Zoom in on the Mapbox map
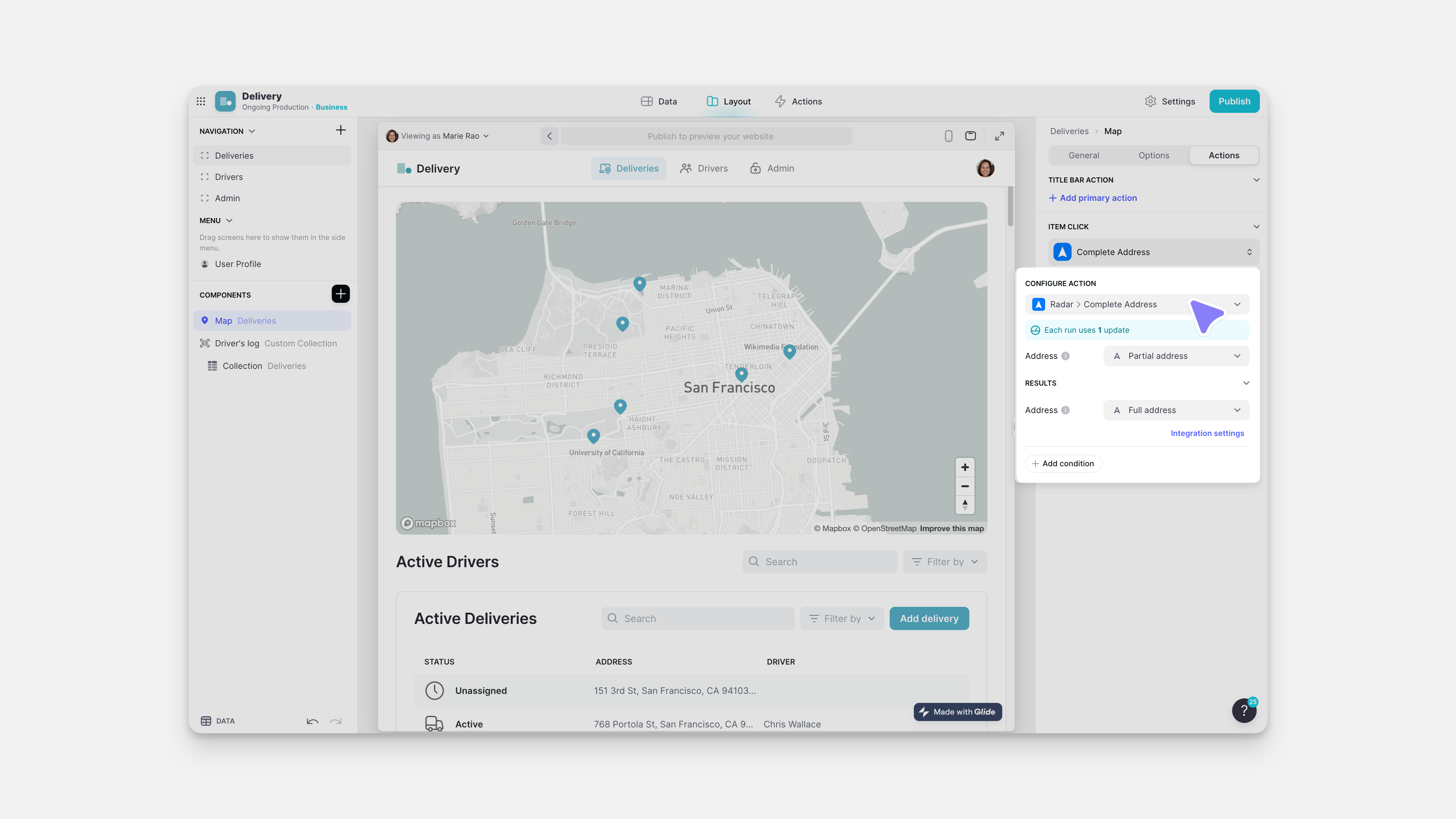Image resolution: width=1456 pixels, height=819 pixels. [965, 468]
